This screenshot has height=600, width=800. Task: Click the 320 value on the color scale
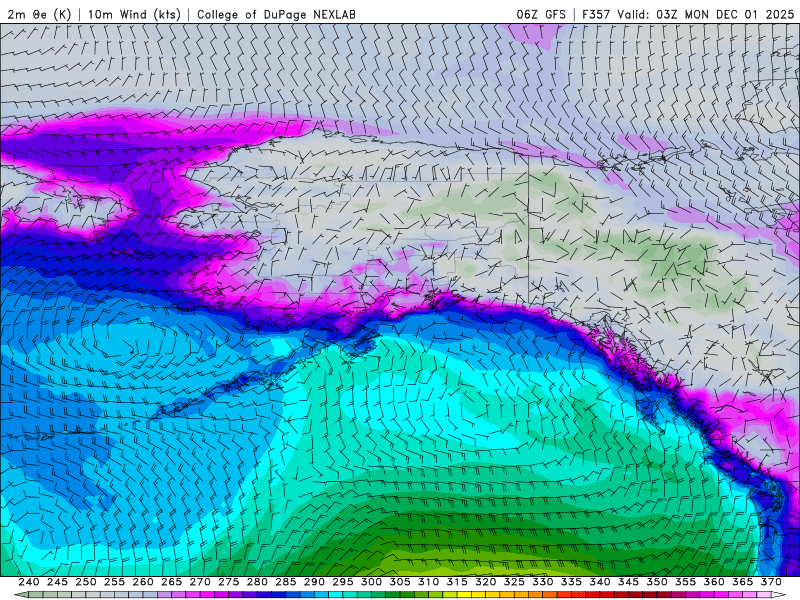click(x=486, y=582)
